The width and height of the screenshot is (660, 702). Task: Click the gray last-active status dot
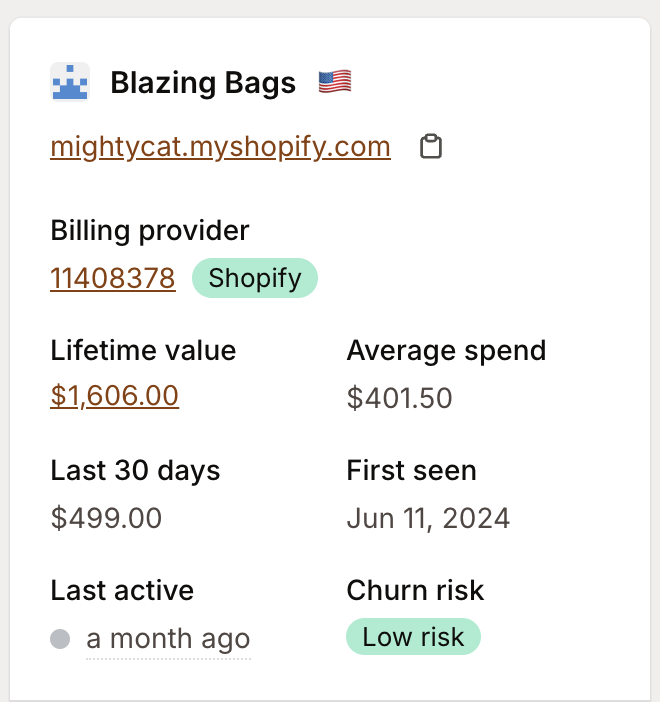(60, 638)
